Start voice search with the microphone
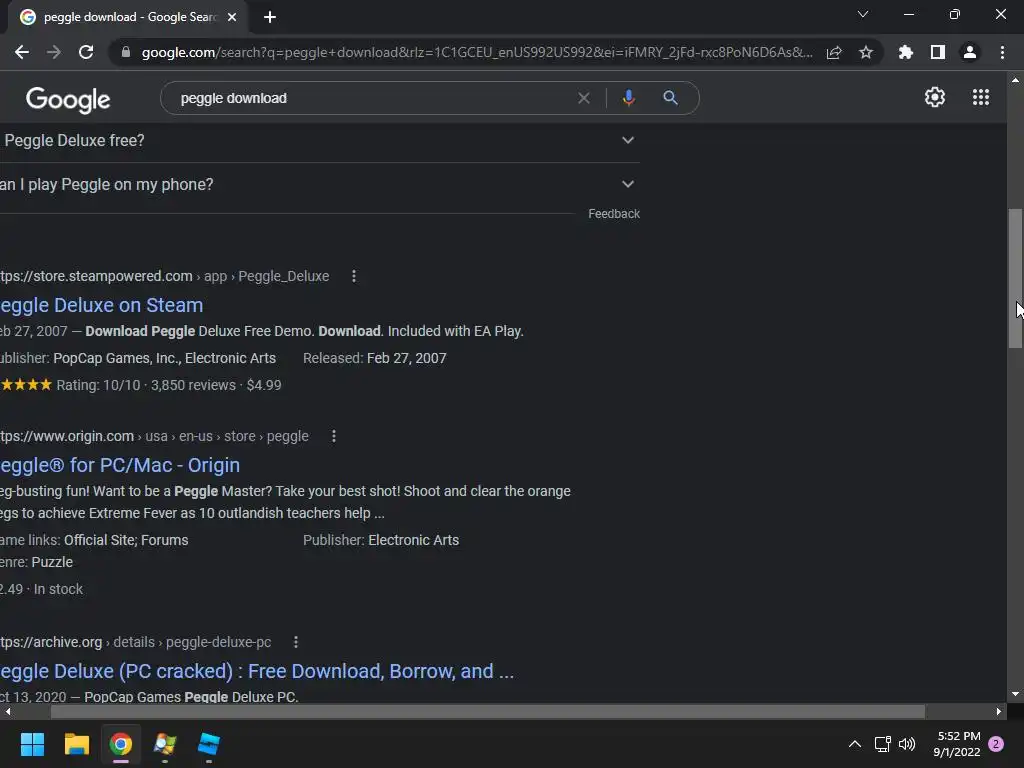 point(628,98)
